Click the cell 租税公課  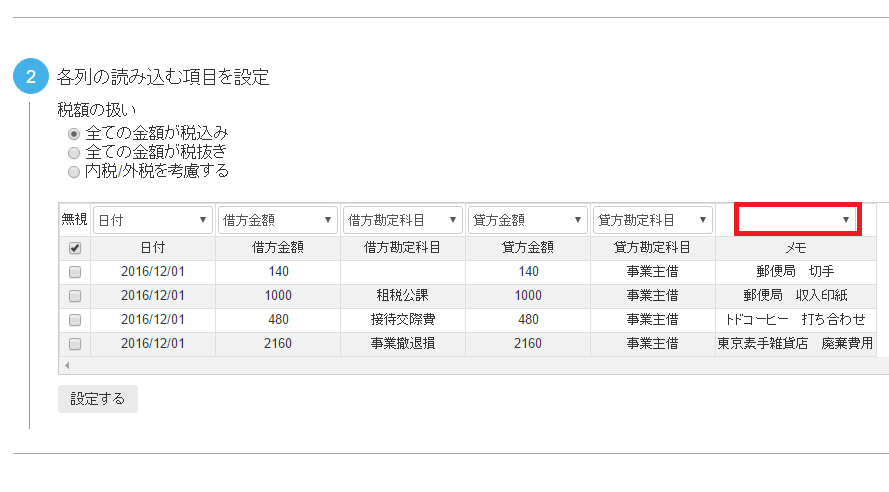pyautogui.click(x=403, y=296)
